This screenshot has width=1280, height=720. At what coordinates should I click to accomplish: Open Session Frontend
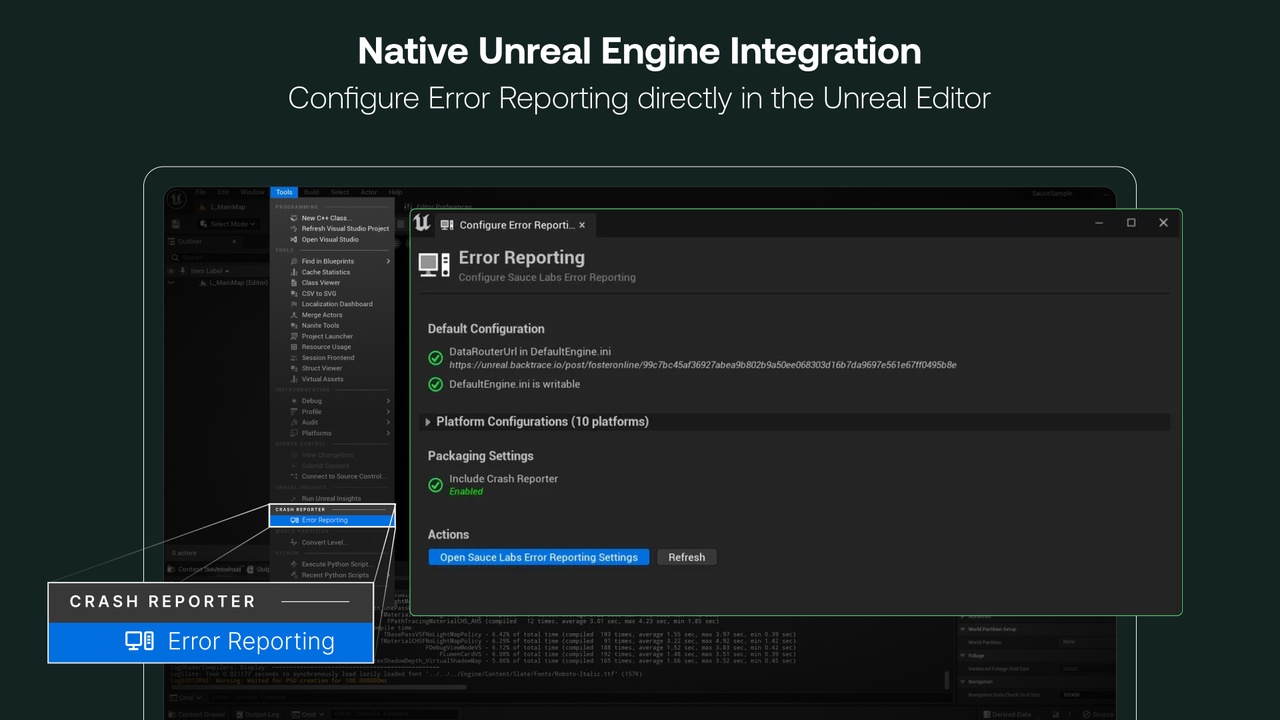tap(332, 358)
